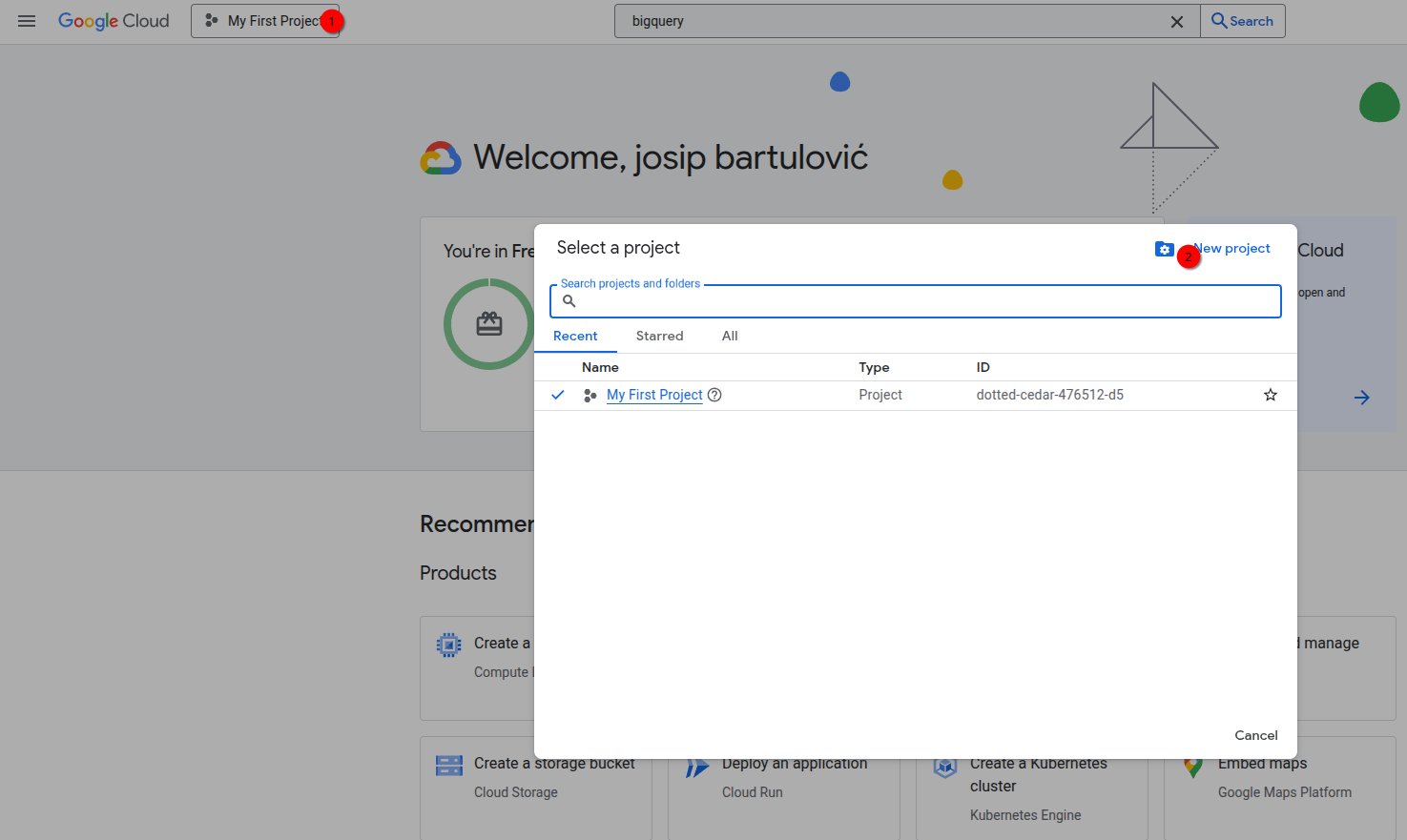Screen dimensions: 1407x840
Task: Switch to the Starred tab
Action: pyautogui.click(x=660, y=336)
